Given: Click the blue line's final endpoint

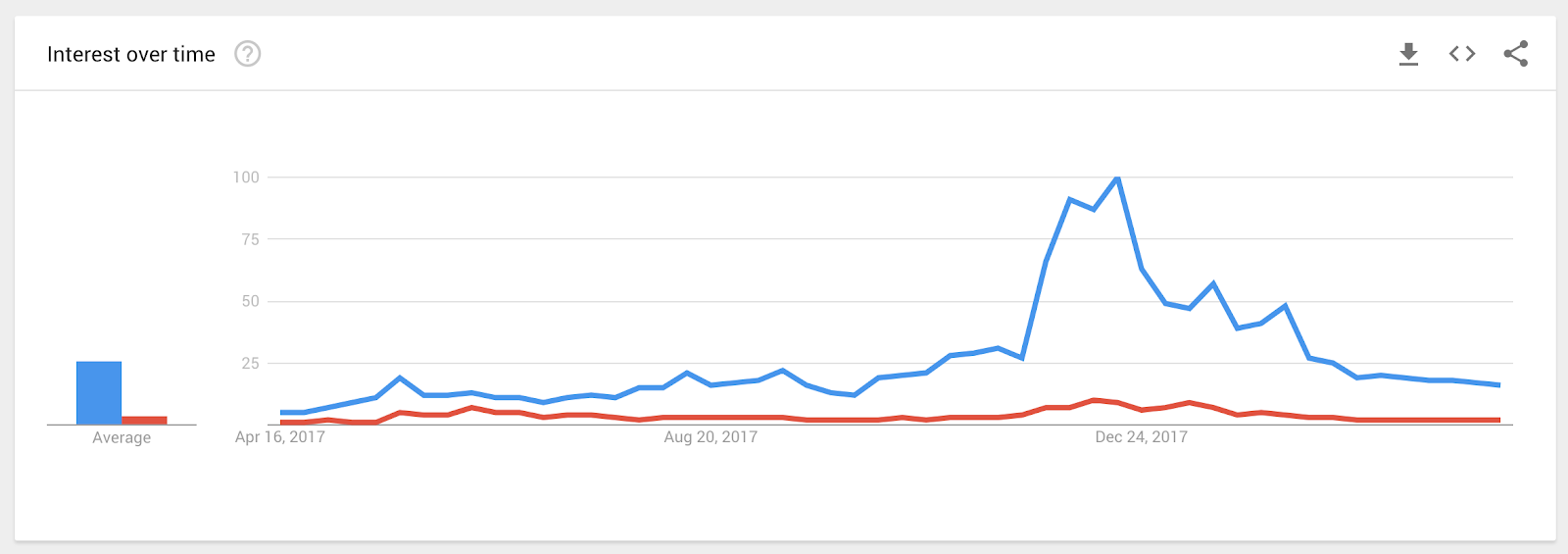Looking at the screenshot, I should click(1498, 385).
